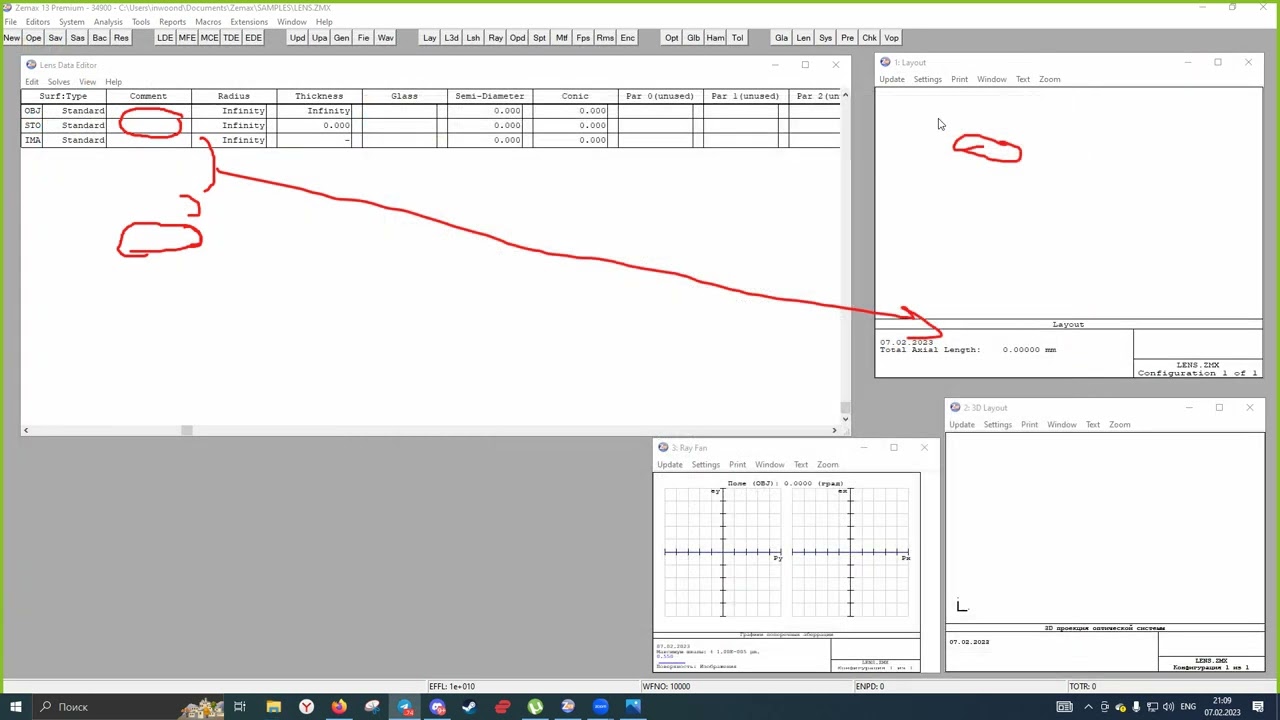This screenshot has width=1280, height=720.
Task: Open Firefox from the taskbar
Action: pos(339,707)
